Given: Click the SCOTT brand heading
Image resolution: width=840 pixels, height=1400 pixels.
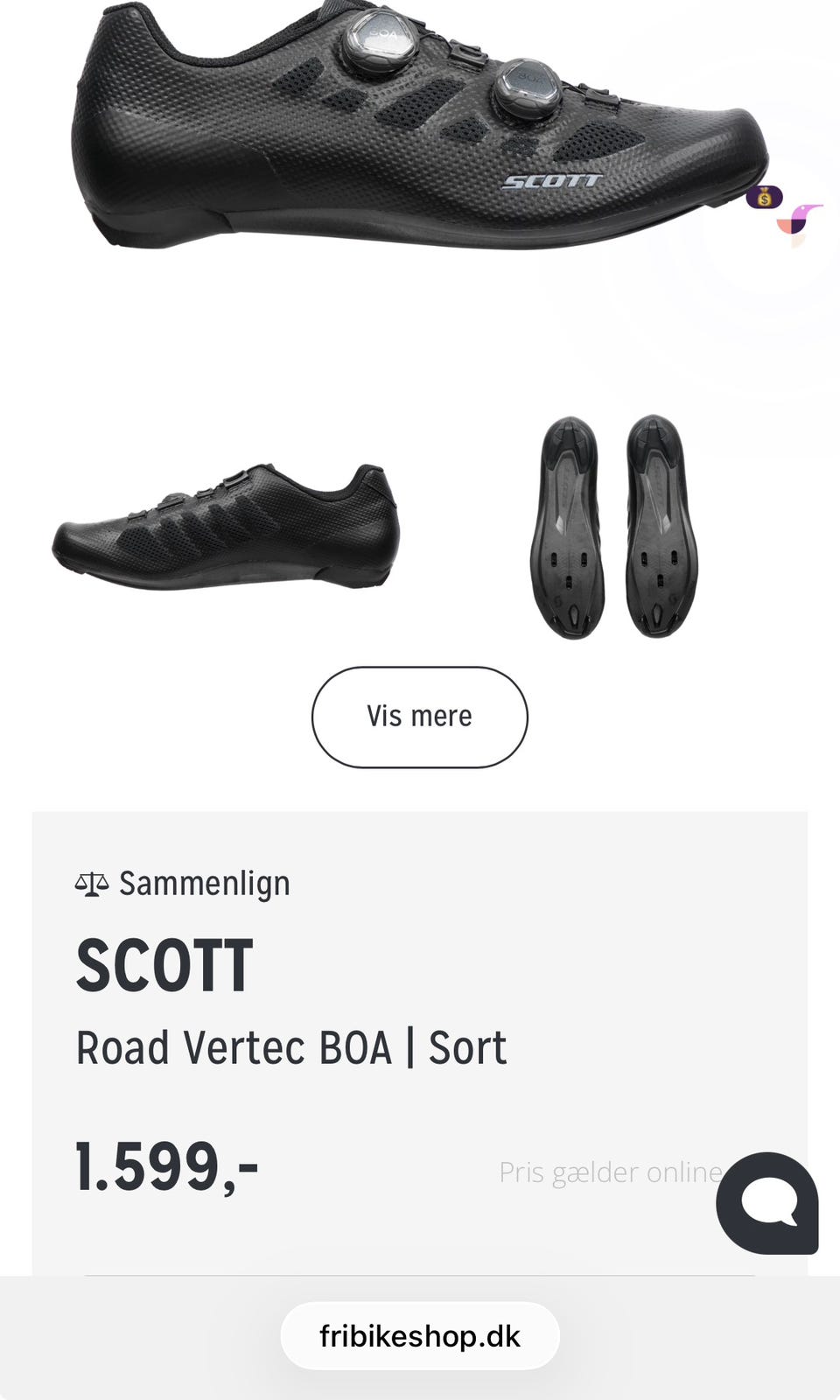Looking at the screenshot, I should [x=164, y=966].
